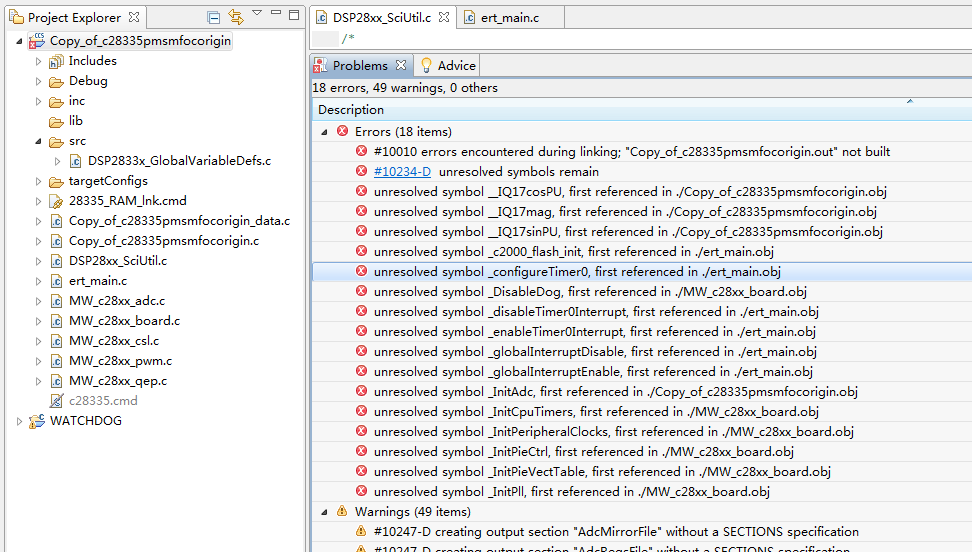Click the WATCHDOG project icon
The height and width of the screenshot is (552, 972).
click(x=37, y=421)
